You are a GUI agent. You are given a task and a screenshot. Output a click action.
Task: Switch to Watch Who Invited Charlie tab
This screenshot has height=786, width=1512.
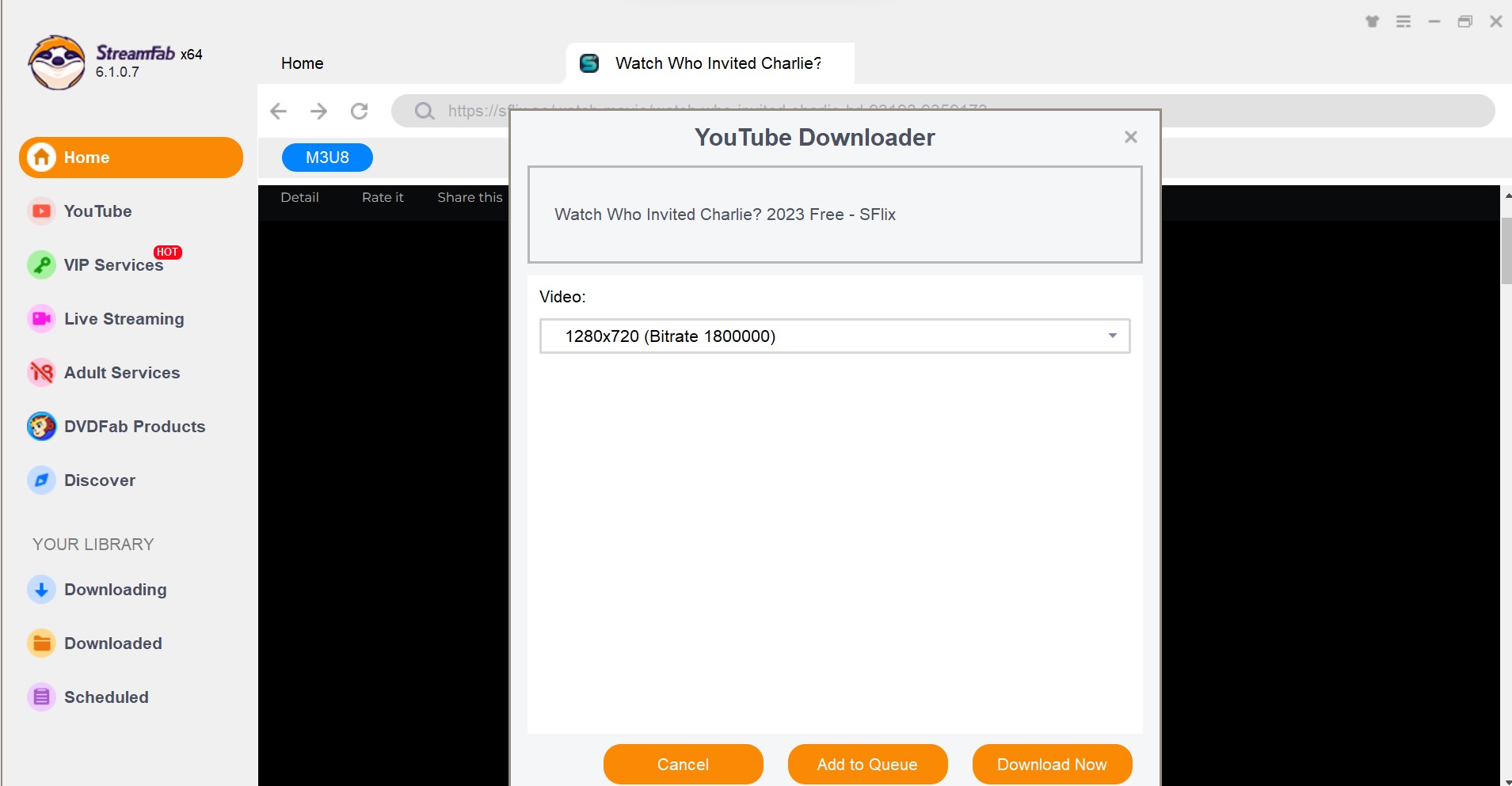click(x=710, y=63)
